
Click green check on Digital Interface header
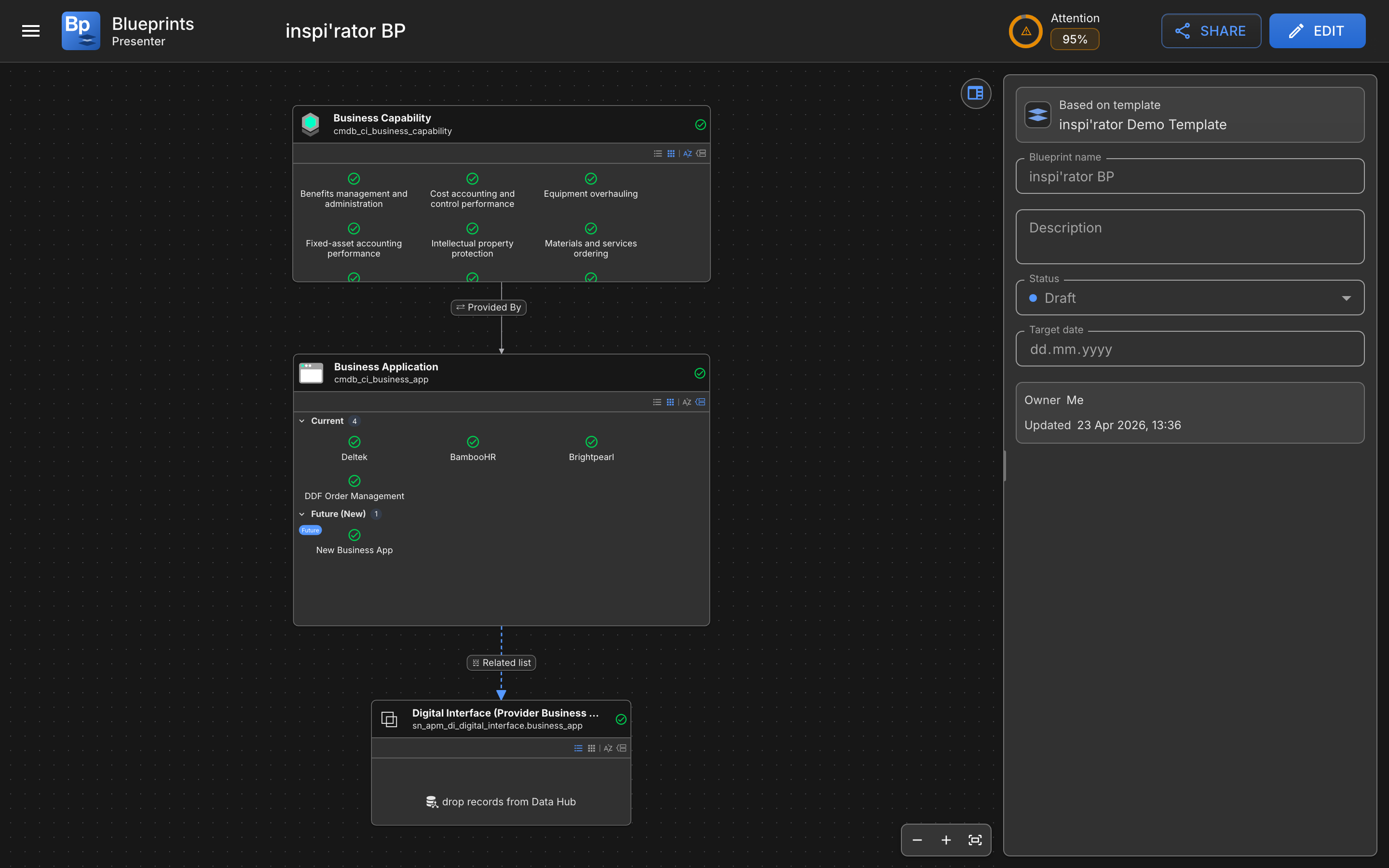point(621,719)
